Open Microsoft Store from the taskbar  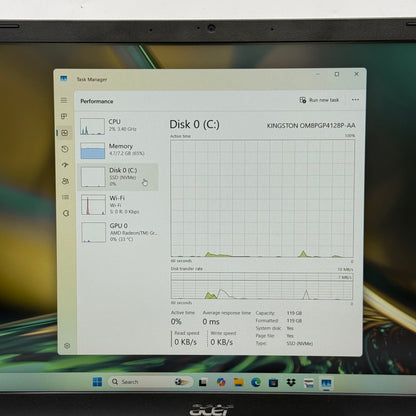click(273, 383)
